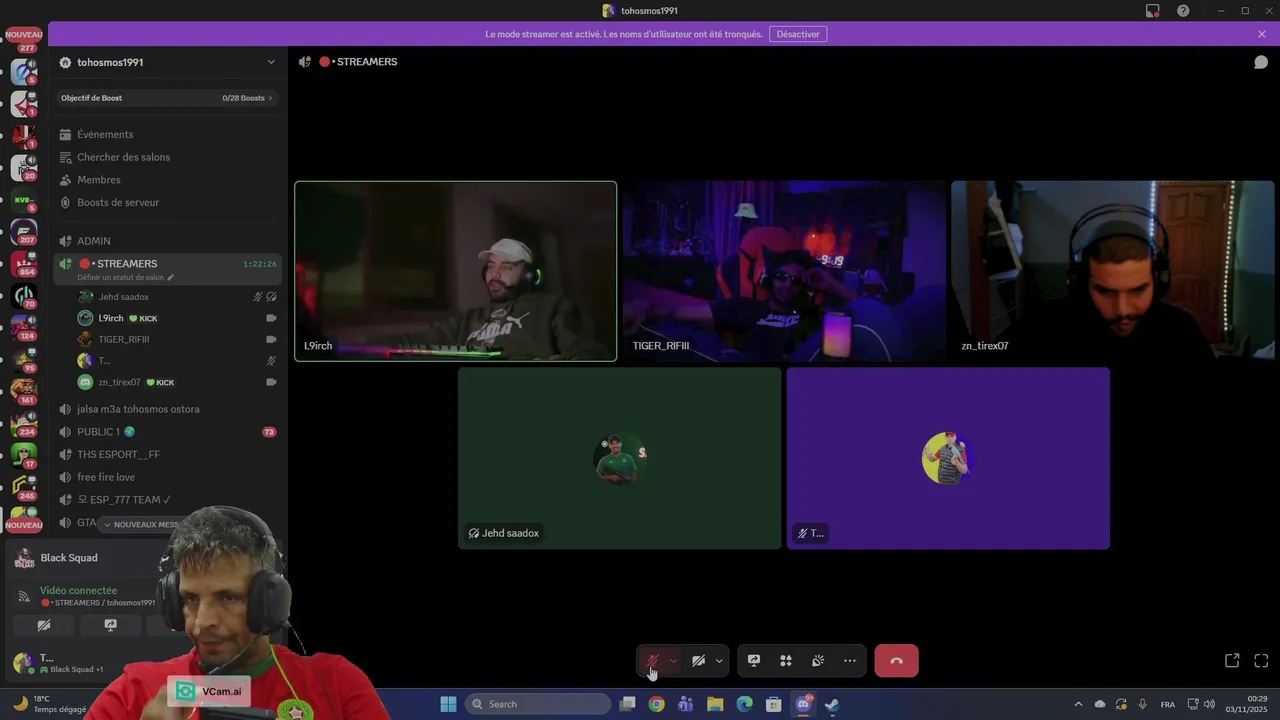Focus zn_tirex07 video tile

(x=1112, y=271)
